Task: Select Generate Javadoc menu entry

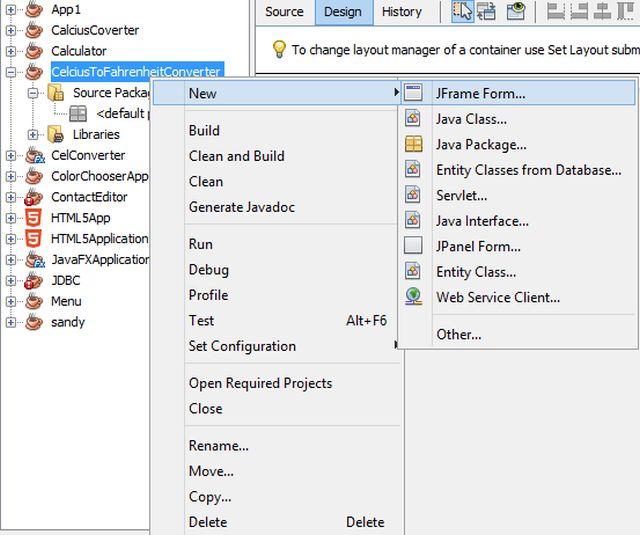Action: coord(276,207)
